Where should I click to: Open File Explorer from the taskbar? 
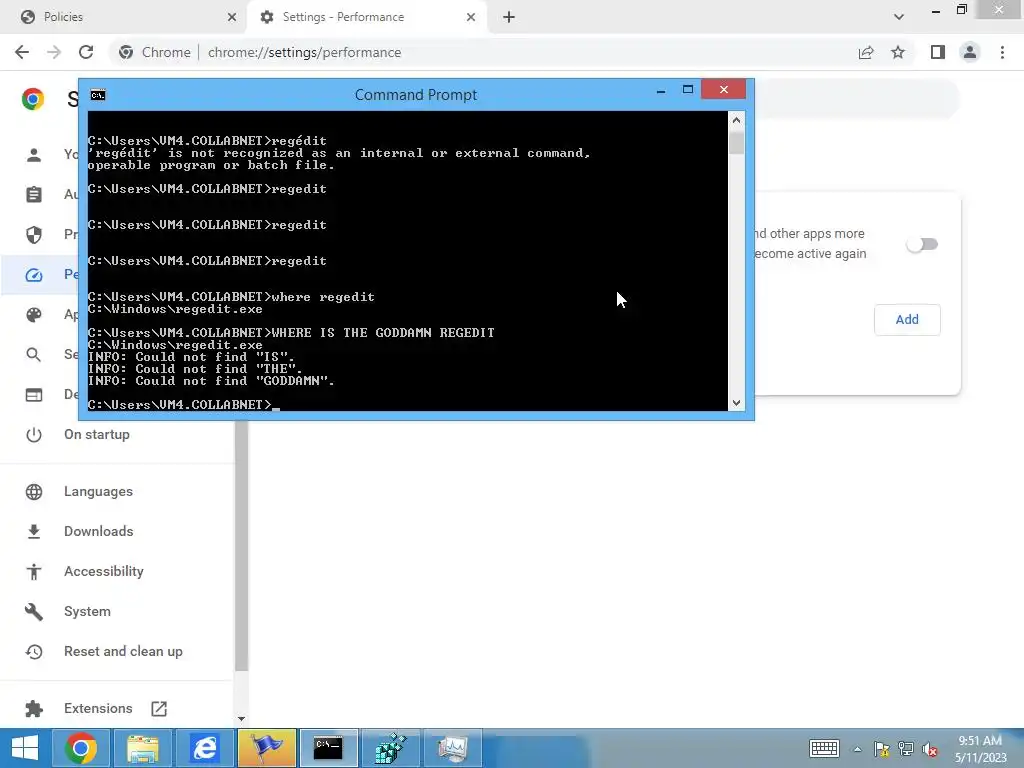pos(143,748)
